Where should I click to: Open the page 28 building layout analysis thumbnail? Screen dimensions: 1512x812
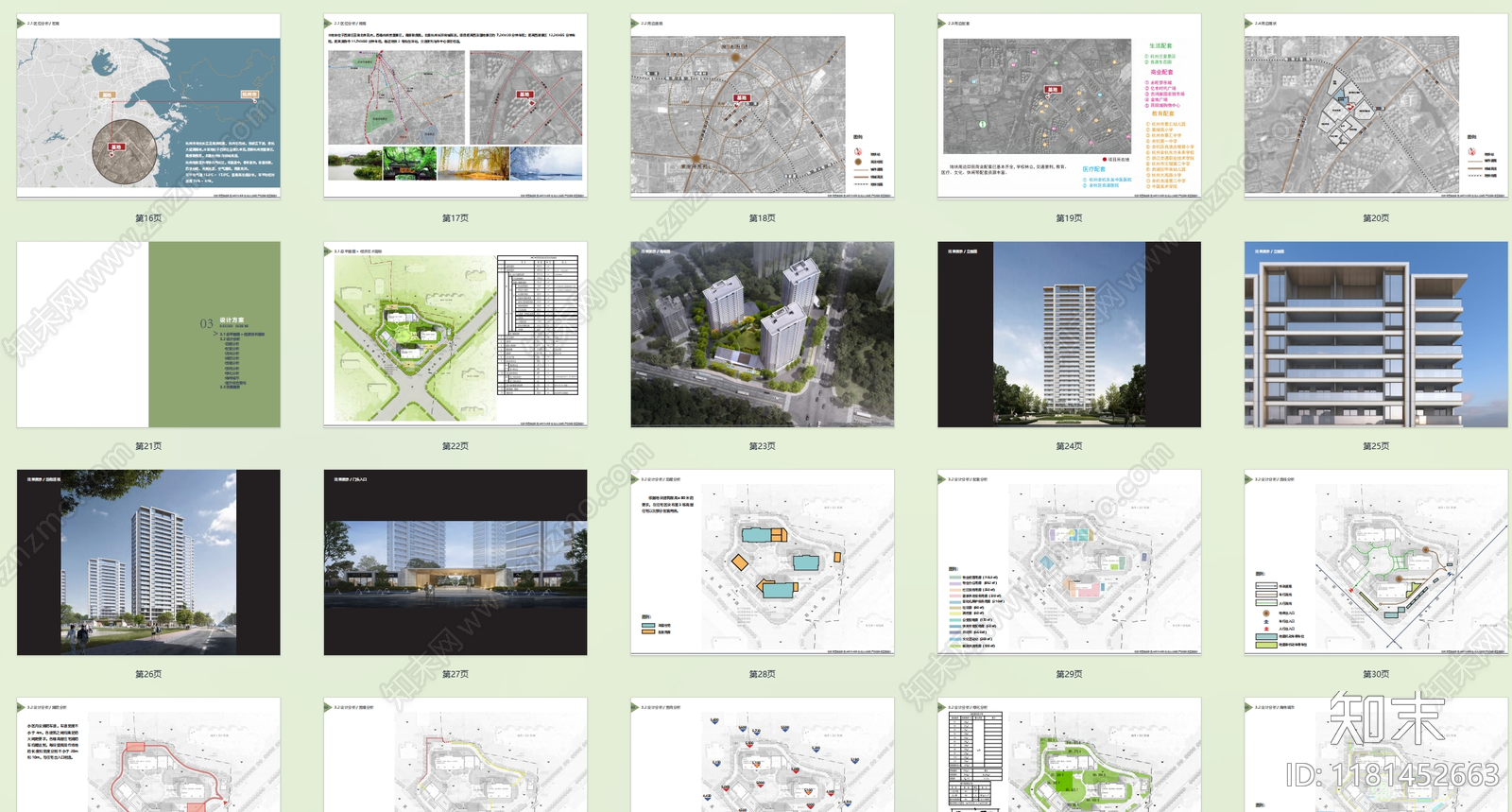click(763, 562)
